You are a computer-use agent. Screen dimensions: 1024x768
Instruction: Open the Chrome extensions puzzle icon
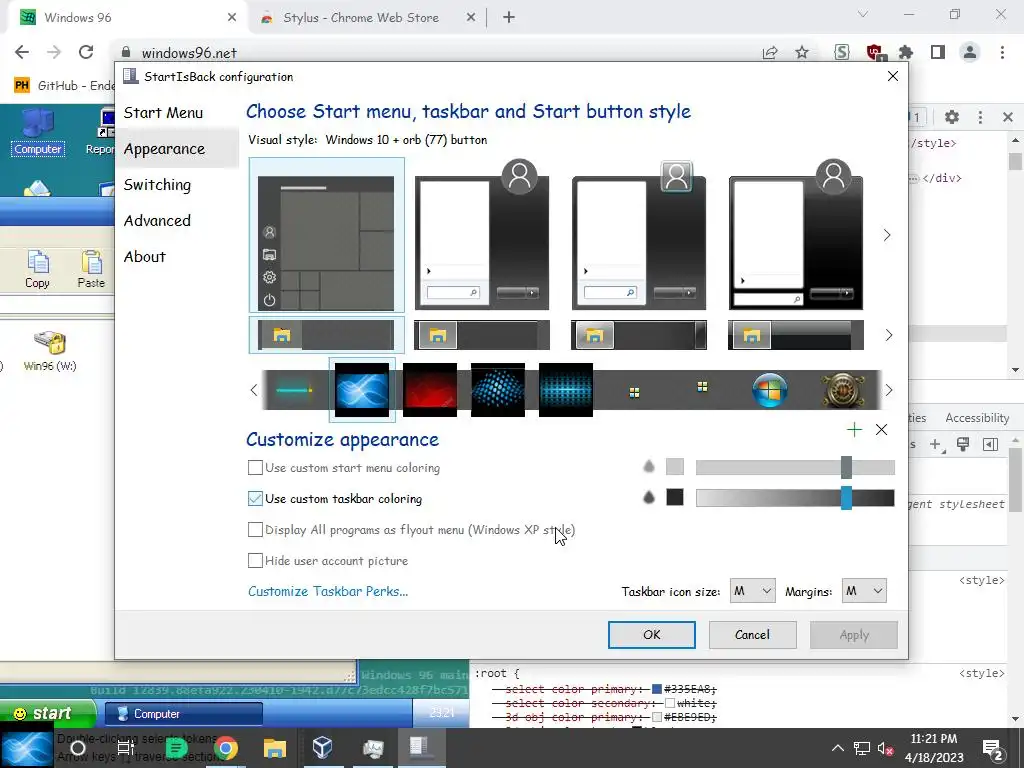pos(906,52)
